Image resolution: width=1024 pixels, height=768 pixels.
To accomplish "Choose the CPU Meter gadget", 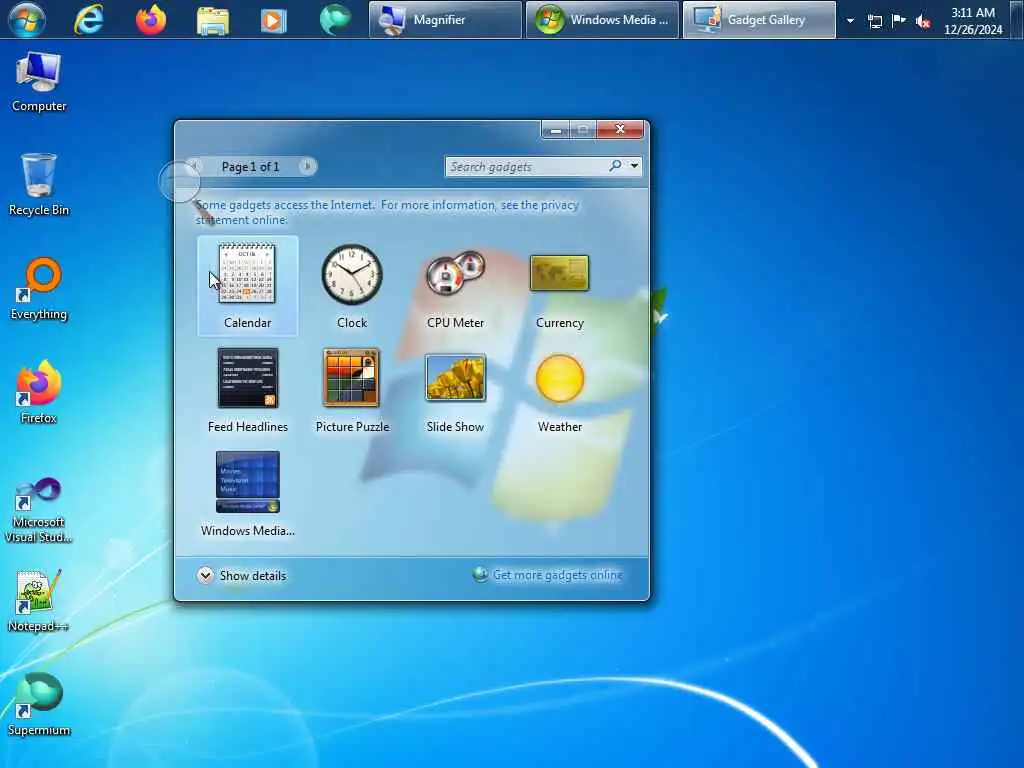I will point(455,286).
